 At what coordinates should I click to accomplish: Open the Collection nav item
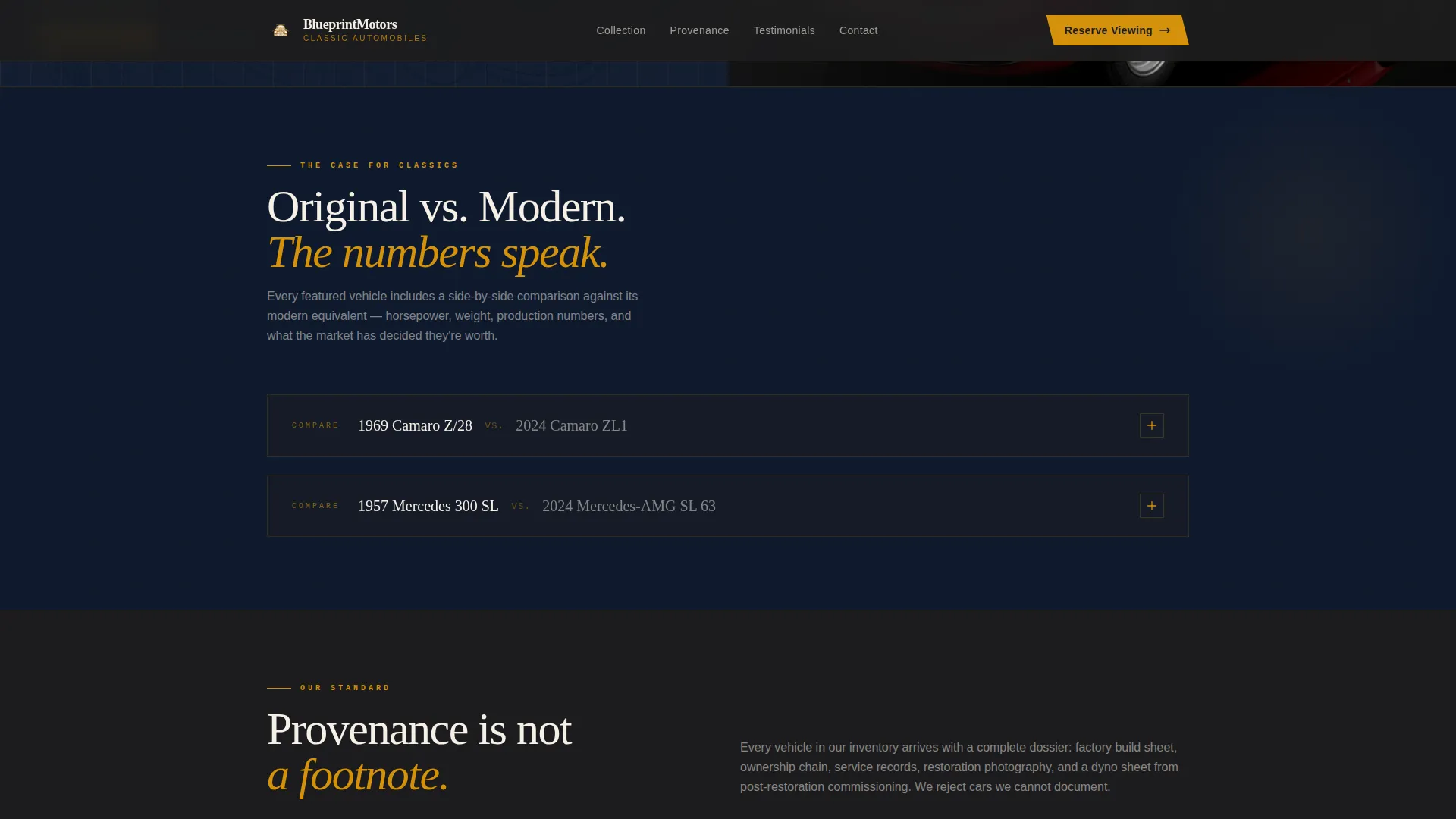(x=621, y=30)
